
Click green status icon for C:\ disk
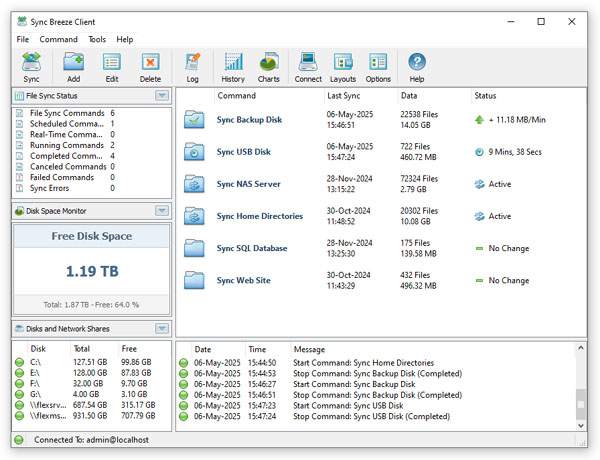click(x=19, y=362)
